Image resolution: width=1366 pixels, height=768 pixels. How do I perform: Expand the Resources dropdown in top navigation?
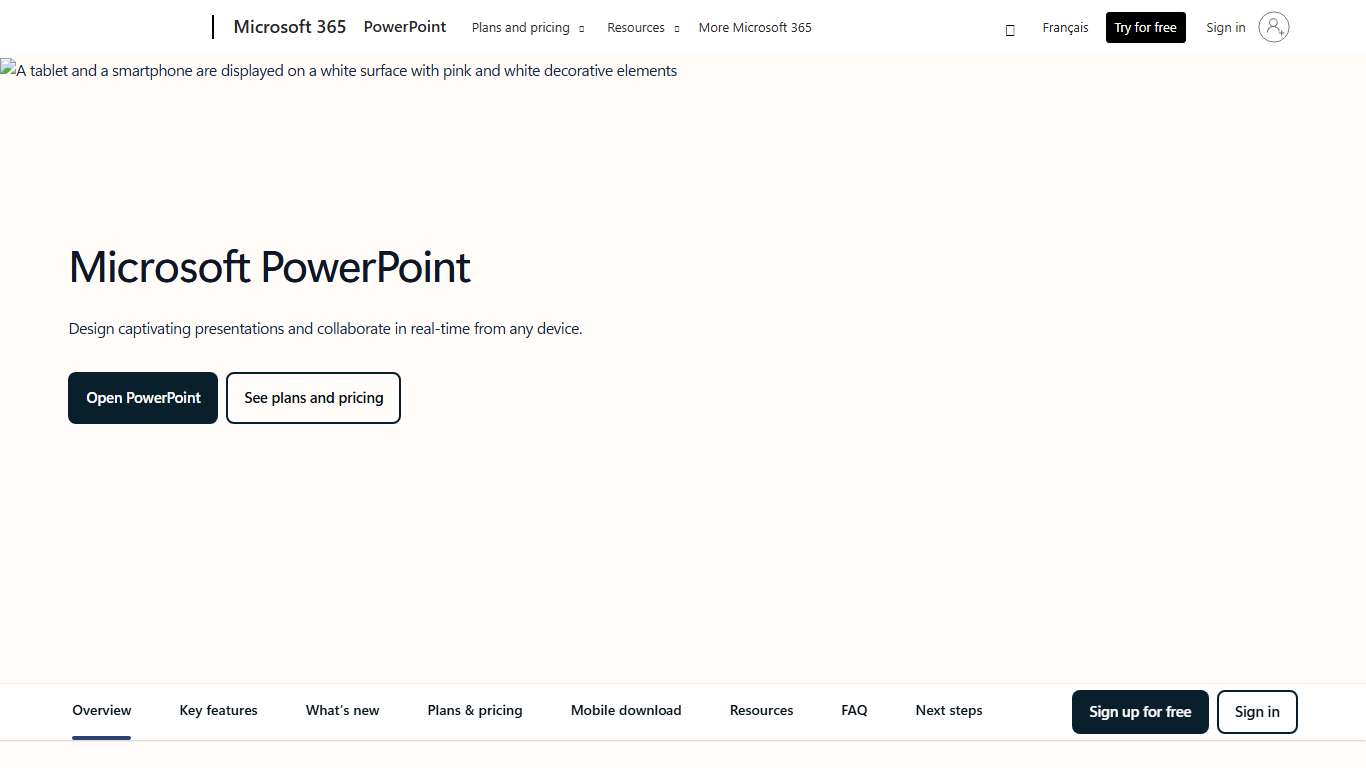643,27
